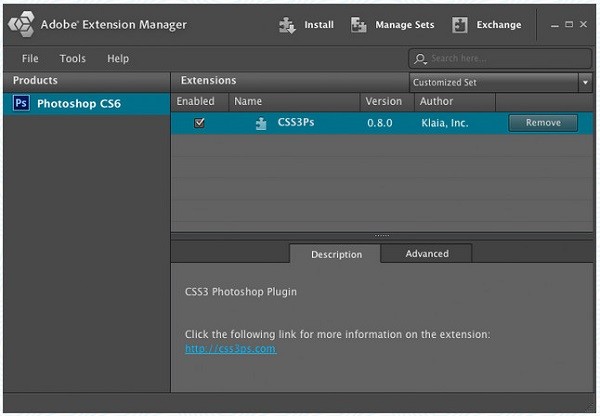This screenshot has width=600, height=416.
Task: Open the css3ps.com link
Action: pos(230,349)
